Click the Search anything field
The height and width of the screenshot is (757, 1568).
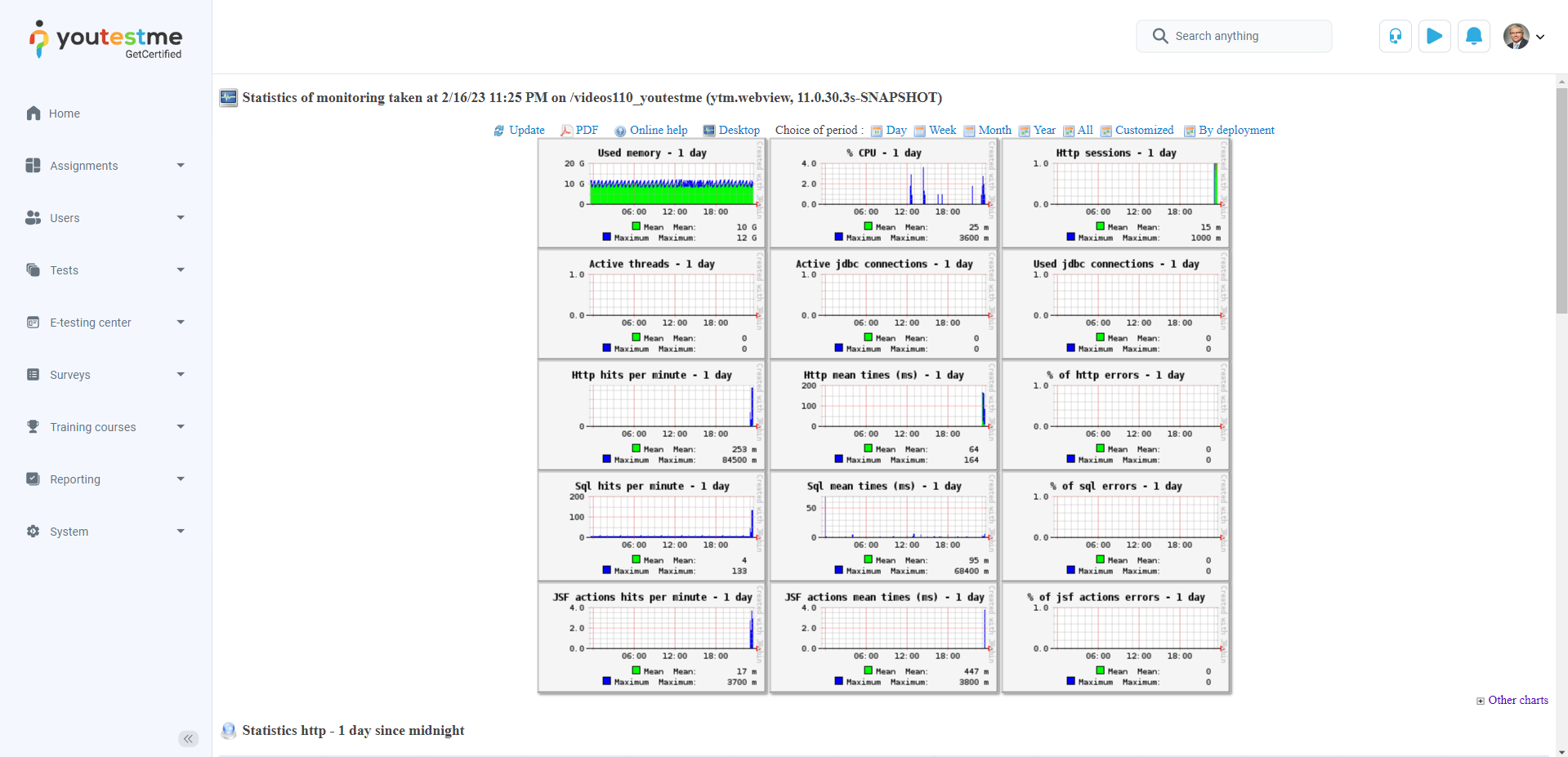1234,36
